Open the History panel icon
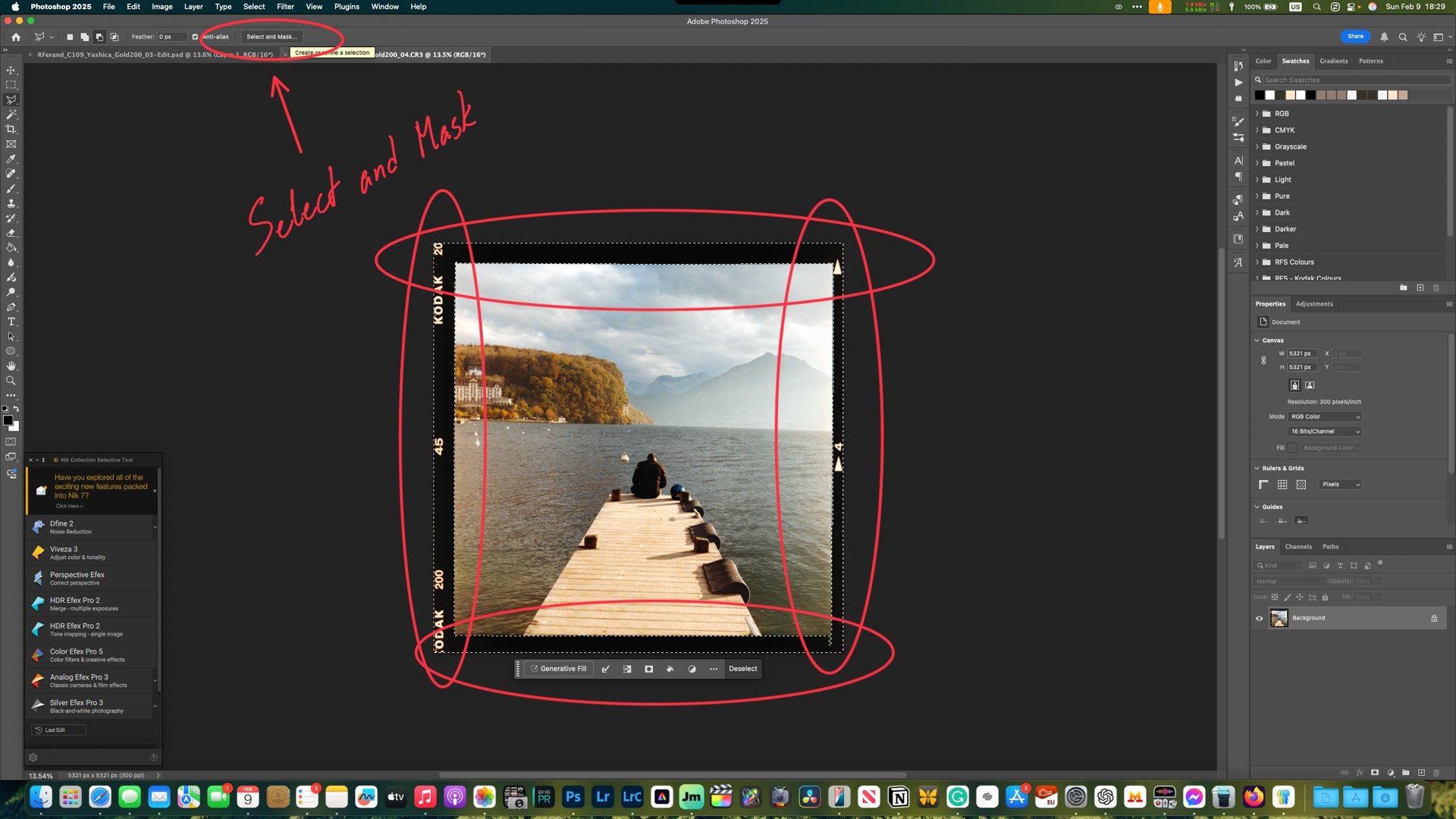 (x=1238, y=67)
